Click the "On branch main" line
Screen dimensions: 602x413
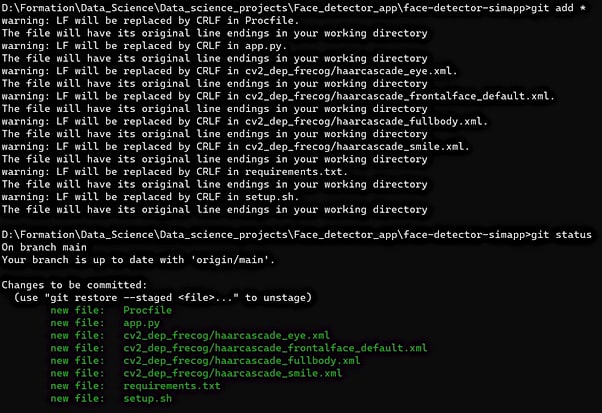[x=43, y=247]
